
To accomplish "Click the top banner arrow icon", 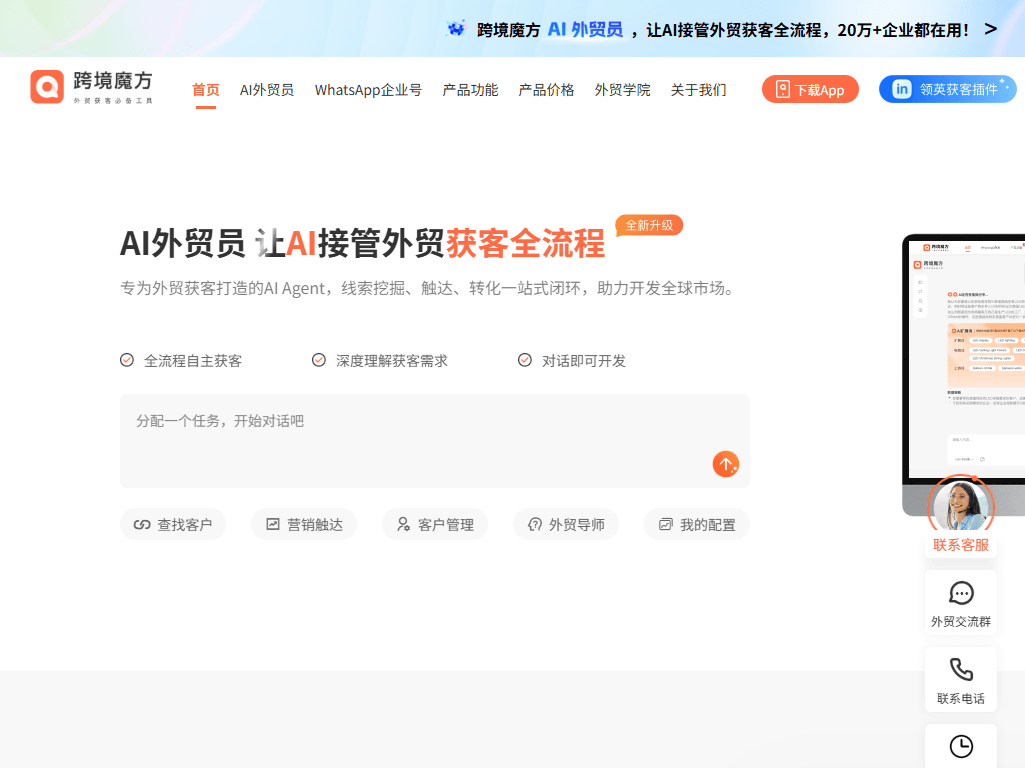I will point(991,29).
